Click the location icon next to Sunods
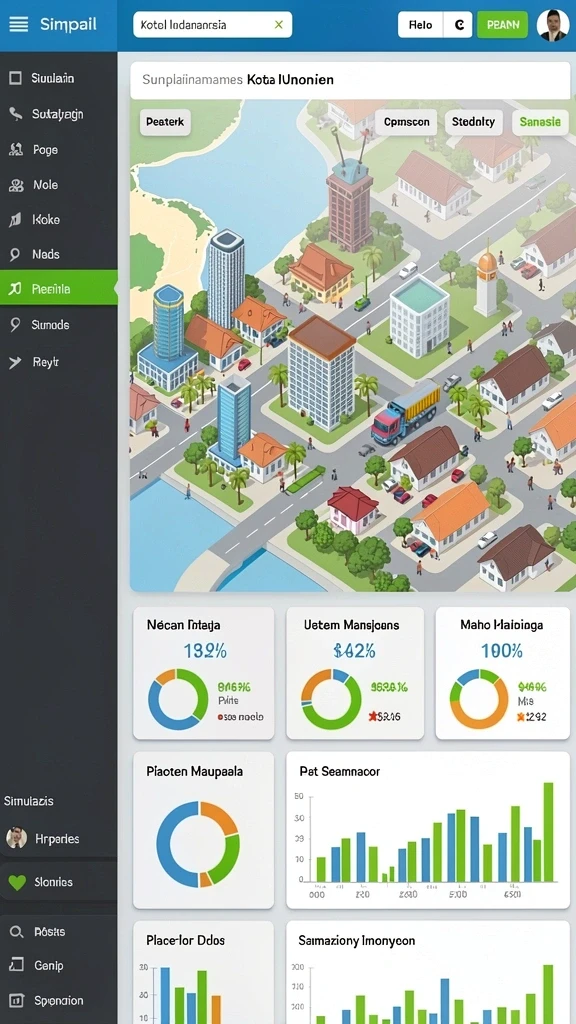This screenshot has width=576, height=1024. click(x=15, y=325)
